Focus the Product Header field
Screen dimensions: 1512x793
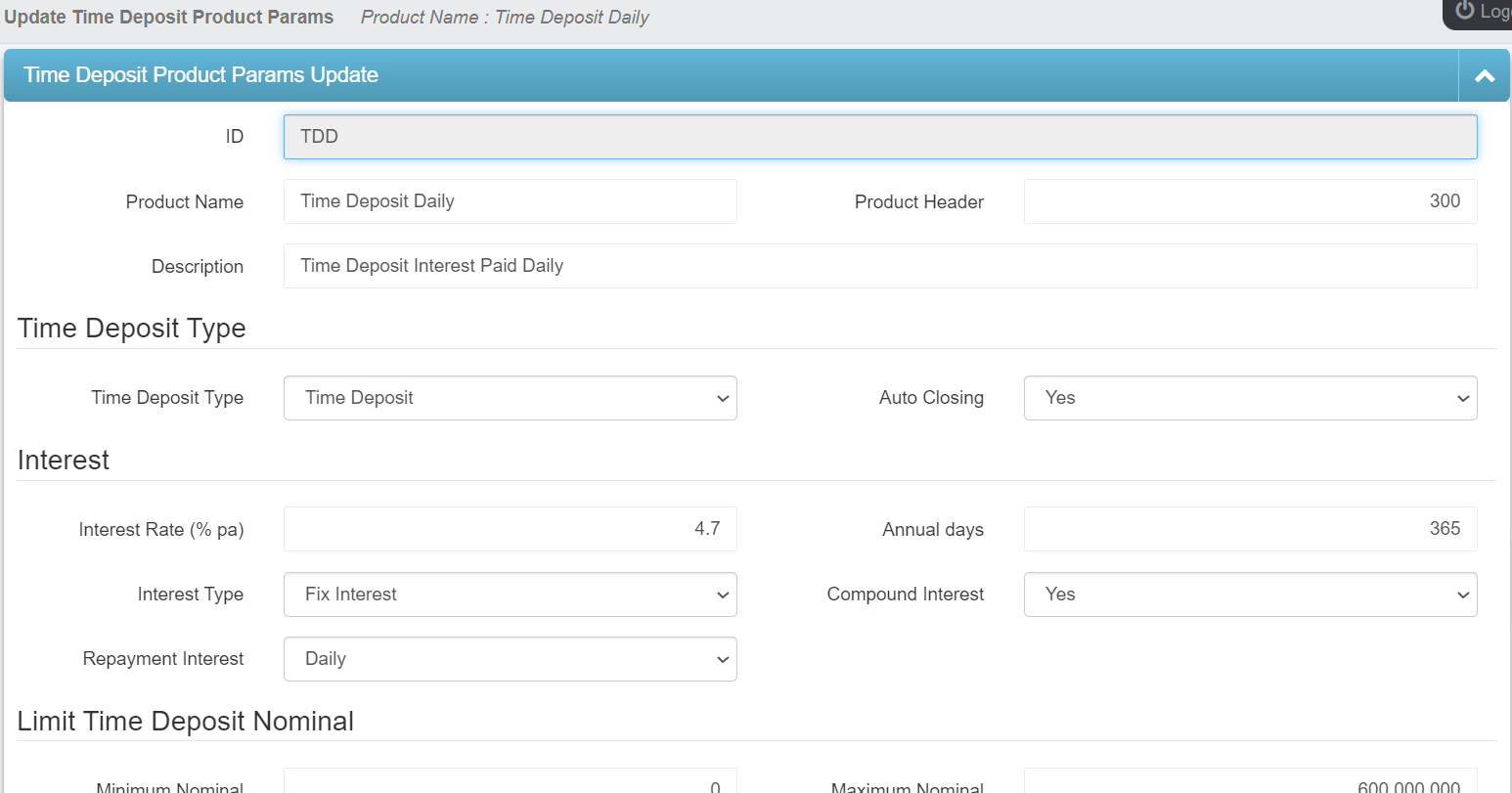pyautogui.click(x=1250, y=201)
